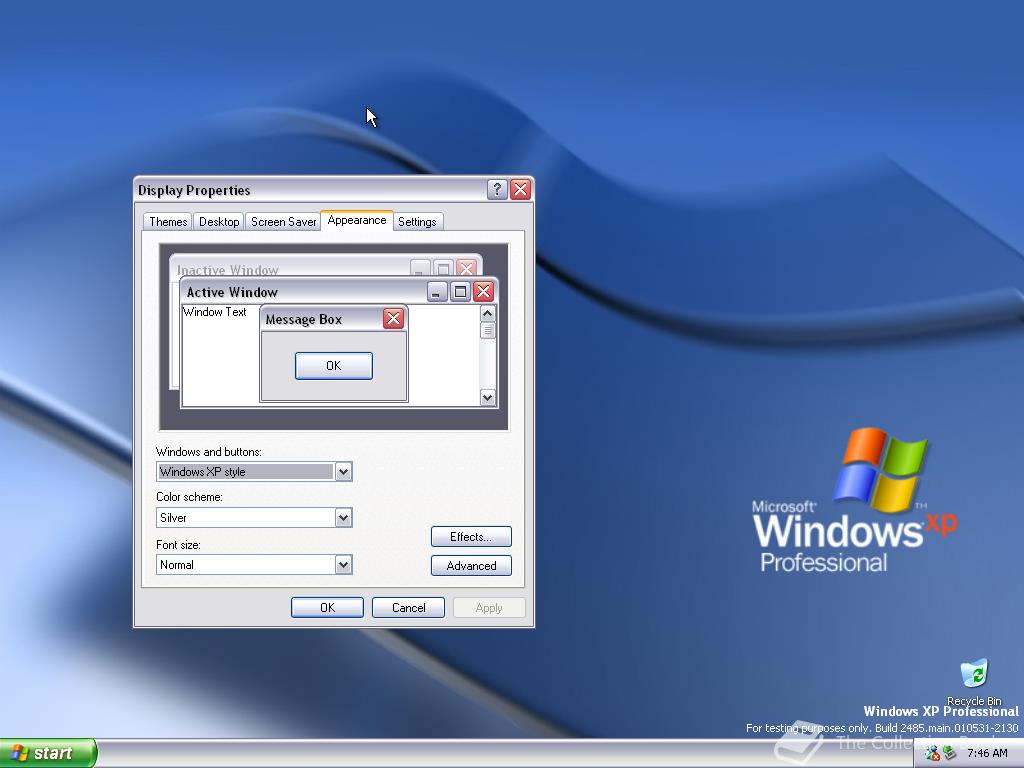
Task: Click the preview Active Window maximize icon
Action: click(x=460, y=291)
